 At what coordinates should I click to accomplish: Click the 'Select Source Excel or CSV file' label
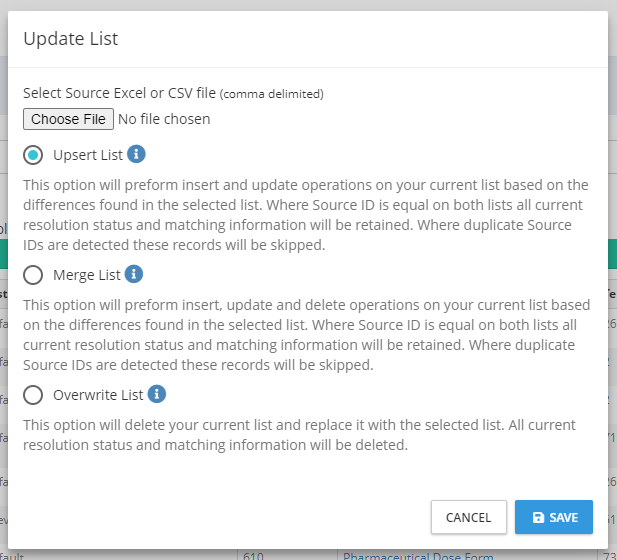(x=120, y=93)
